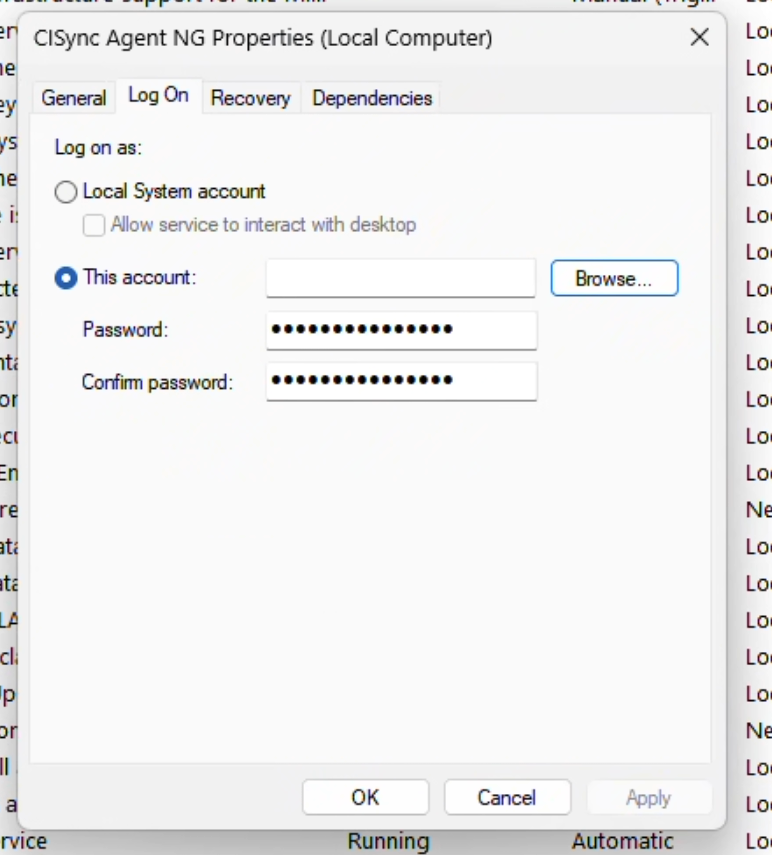The image size is (772, 855).
Task: Click the Apply button
Action: coord(649,797)
